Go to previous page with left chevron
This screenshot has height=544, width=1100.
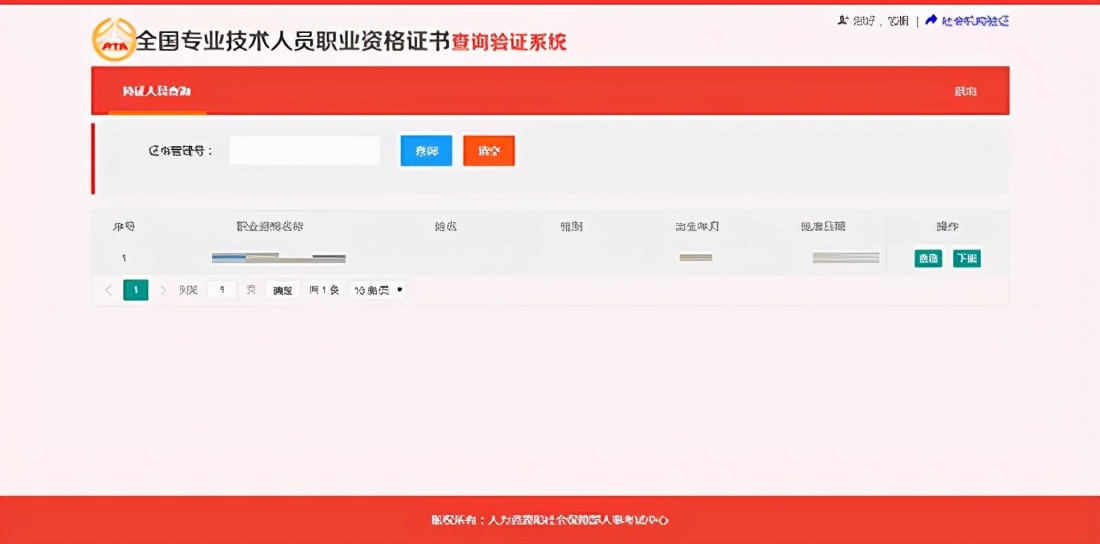point(109,290)
